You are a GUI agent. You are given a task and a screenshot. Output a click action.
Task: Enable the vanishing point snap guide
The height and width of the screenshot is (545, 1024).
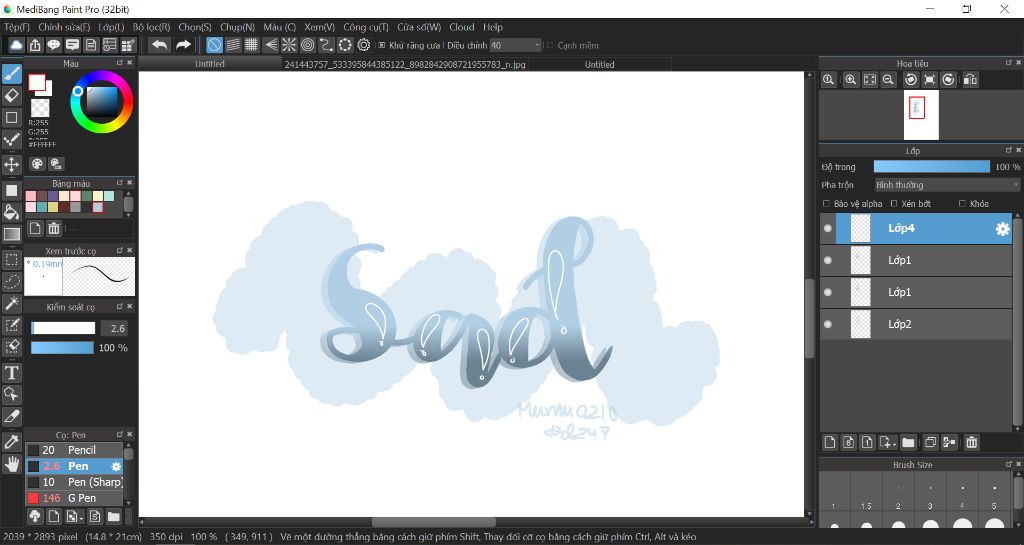tap(270, 45)
